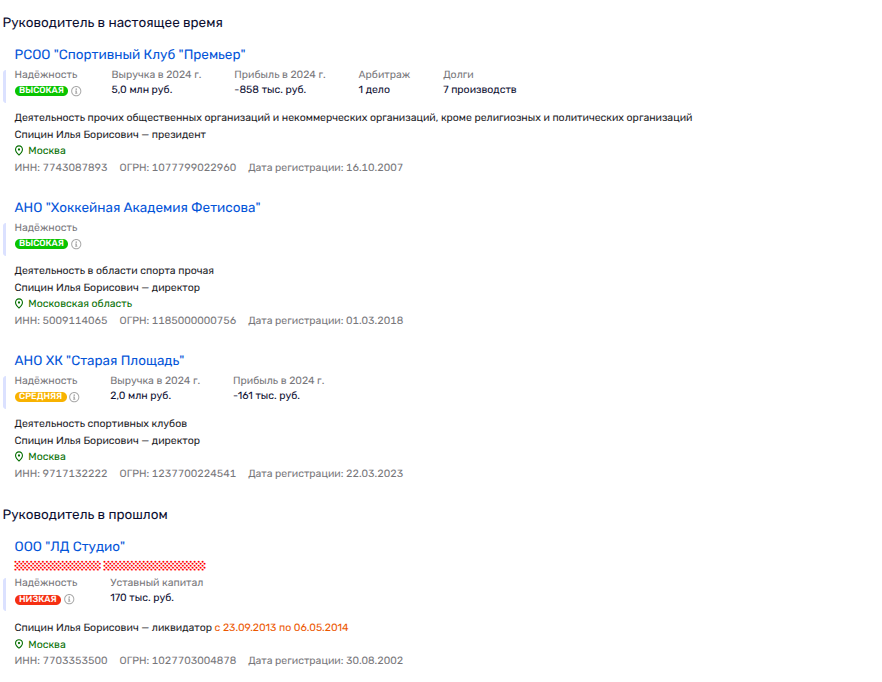
Task: Click location pin for Старая Площадь's Москва
Action: click(x=19, y=457)
